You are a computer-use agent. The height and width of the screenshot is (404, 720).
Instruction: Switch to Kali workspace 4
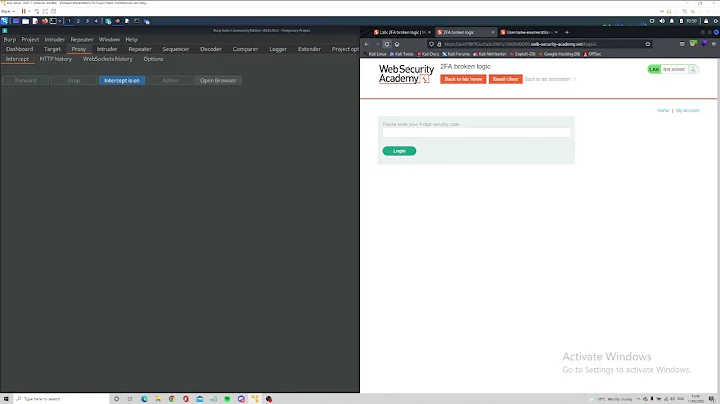96,21
